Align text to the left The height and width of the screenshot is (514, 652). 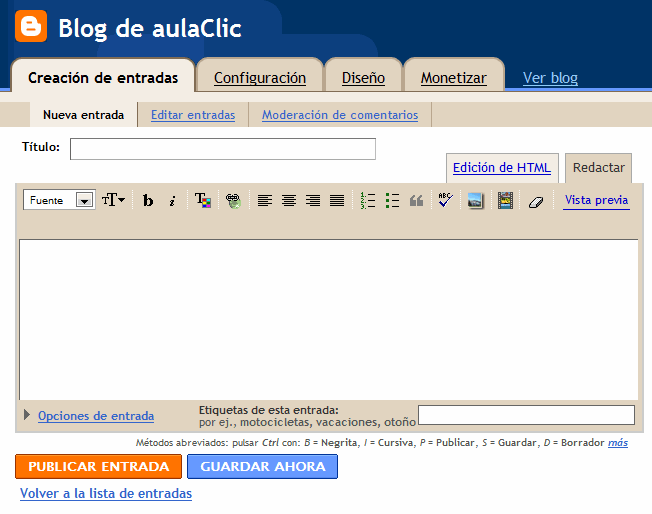click(x=265, y=200)
